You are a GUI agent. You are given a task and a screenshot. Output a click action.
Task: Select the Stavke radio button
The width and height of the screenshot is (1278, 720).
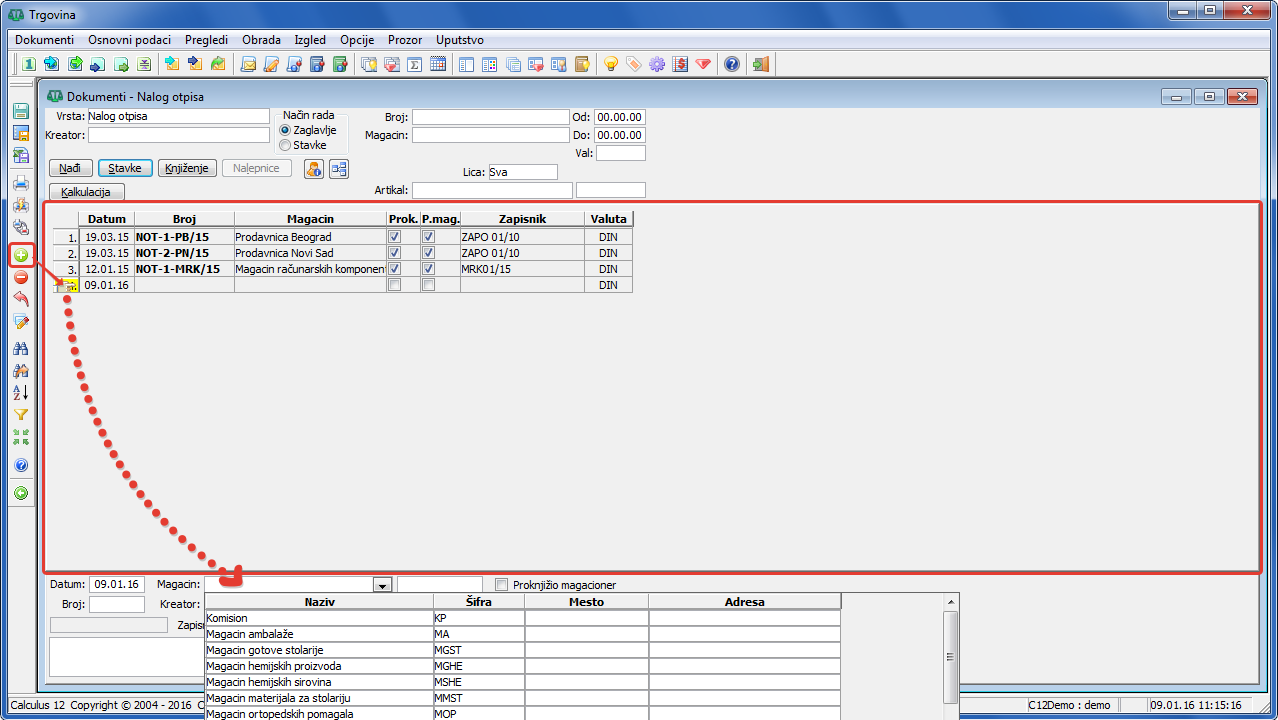286,145
